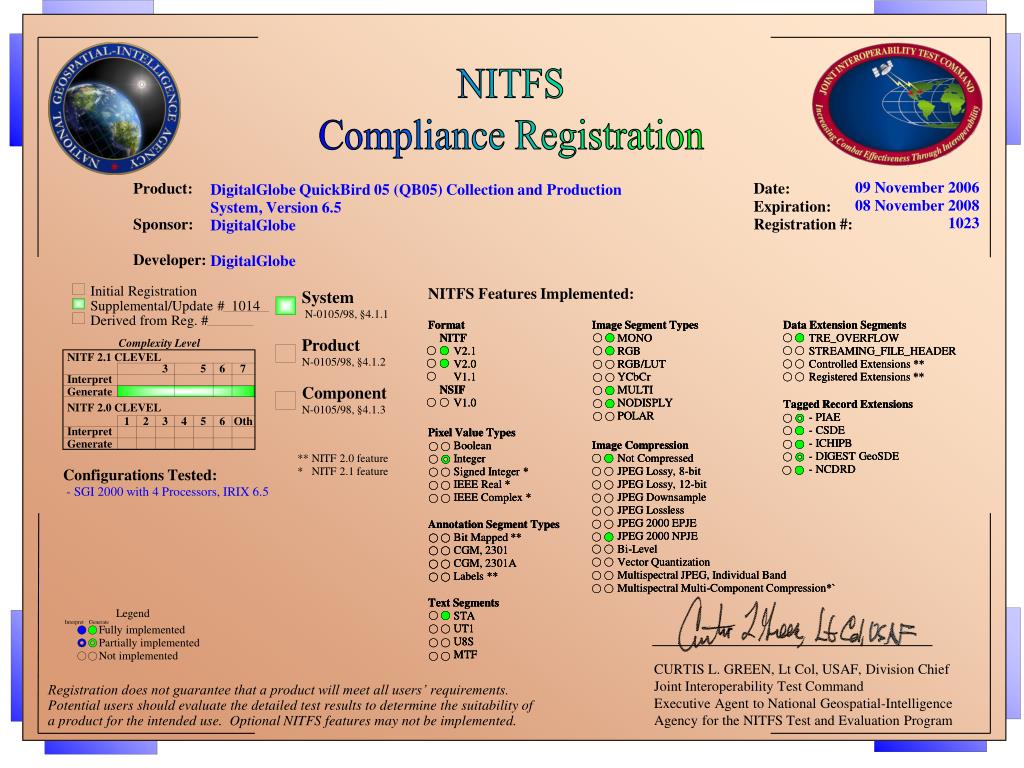Click the CURTIS L. GREEN, Division Chief line
The image size is (1024, 768).
pos(801,669)
